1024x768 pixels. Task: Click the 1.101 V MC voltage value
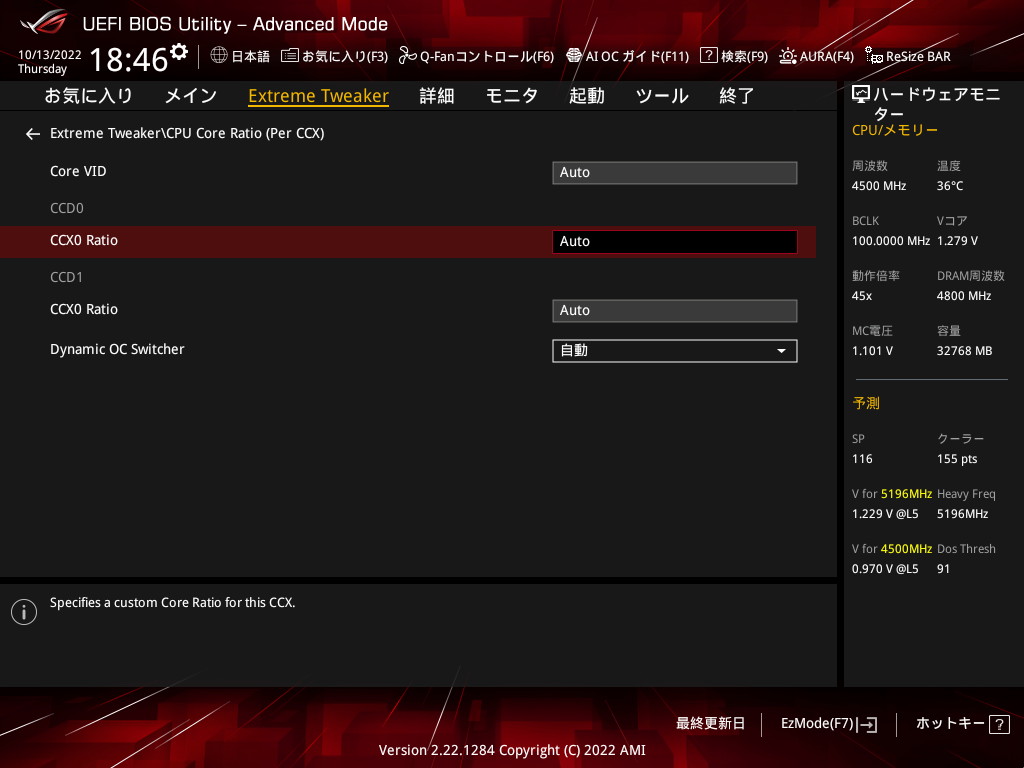pos(872,351)
